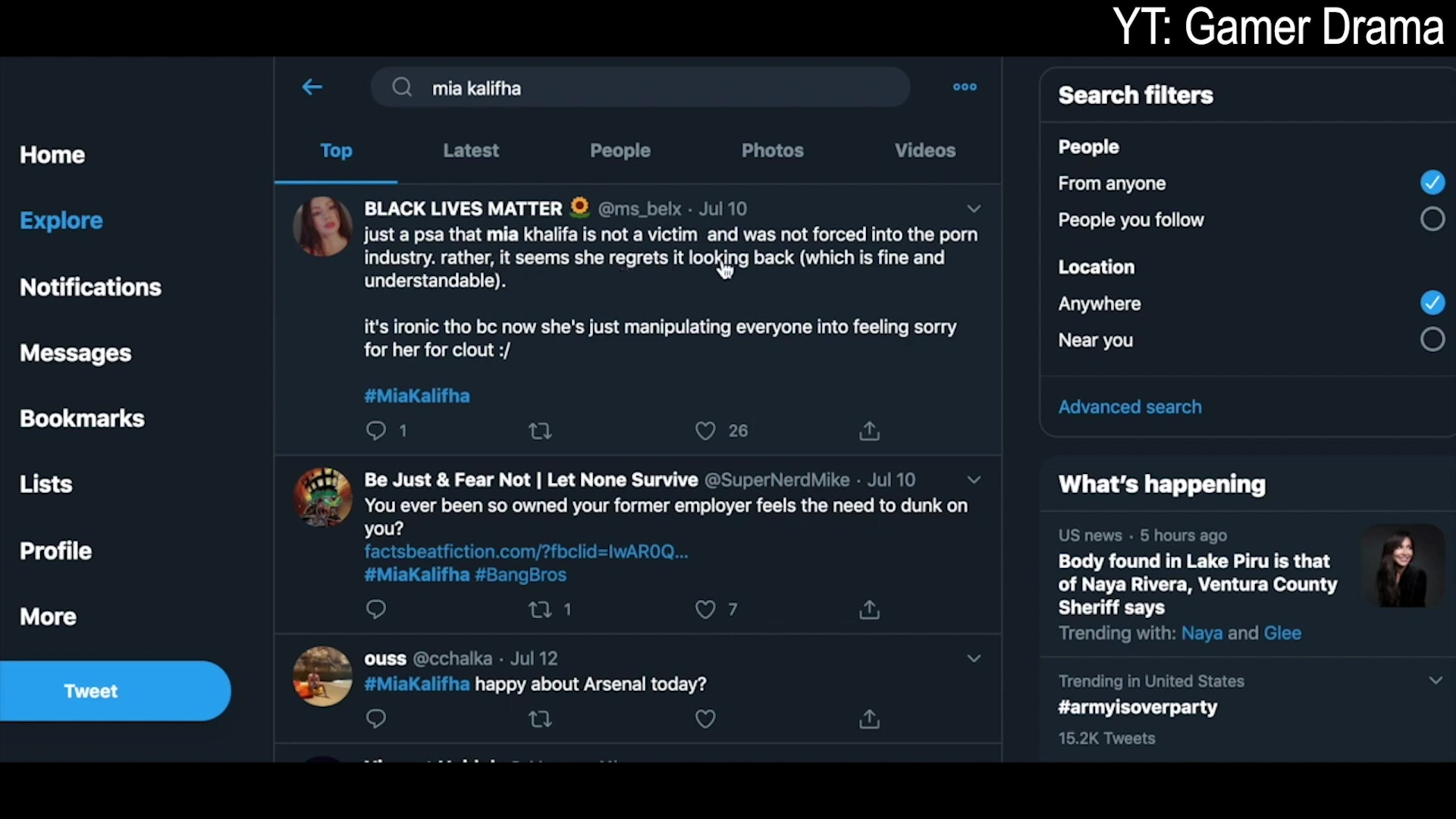This screenshot has height=819, width=1456.
Task: Share the @SuperNerdMike tweet
Action: pos(869,610)
